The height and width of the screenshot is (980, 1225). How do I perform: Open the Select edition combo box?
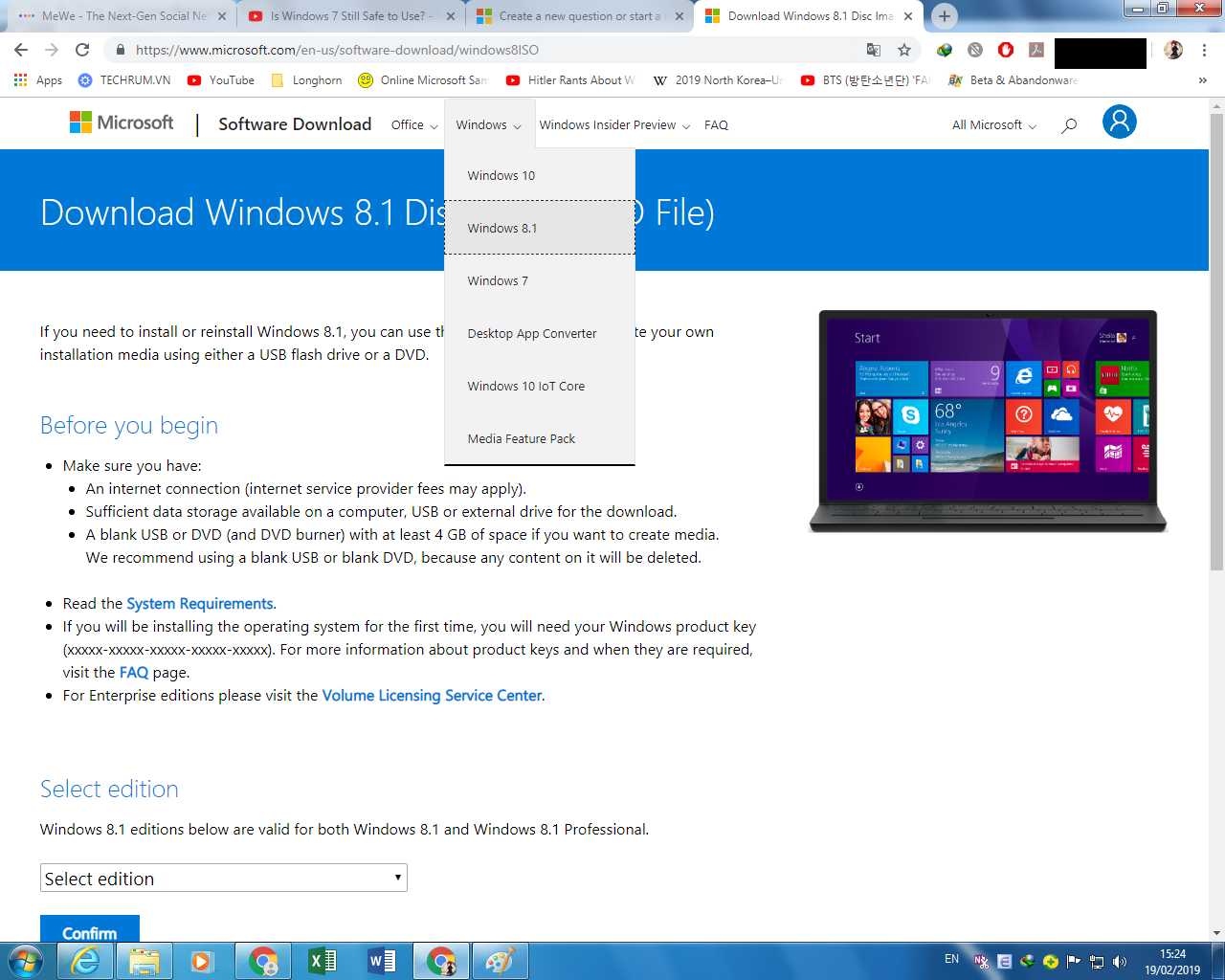coord(224,878)
